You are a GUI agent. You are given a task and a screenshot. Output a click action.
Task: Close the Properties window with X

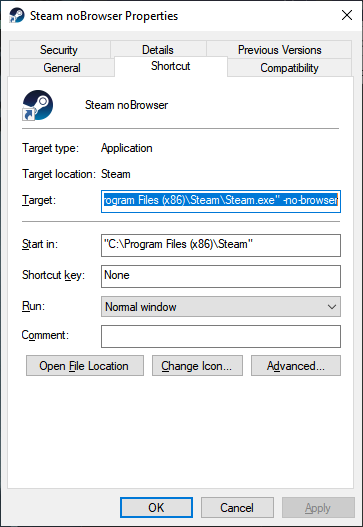point(347,15)
